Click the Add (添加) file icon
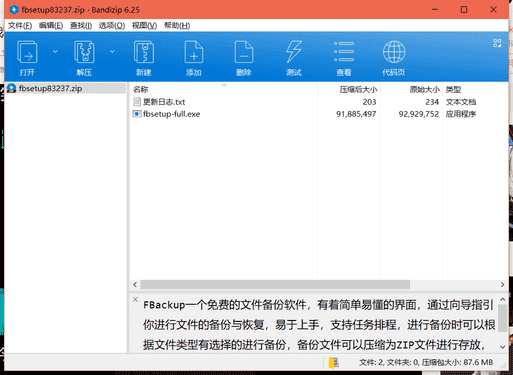This screenshot has width=513, height=375. [194, 52]
